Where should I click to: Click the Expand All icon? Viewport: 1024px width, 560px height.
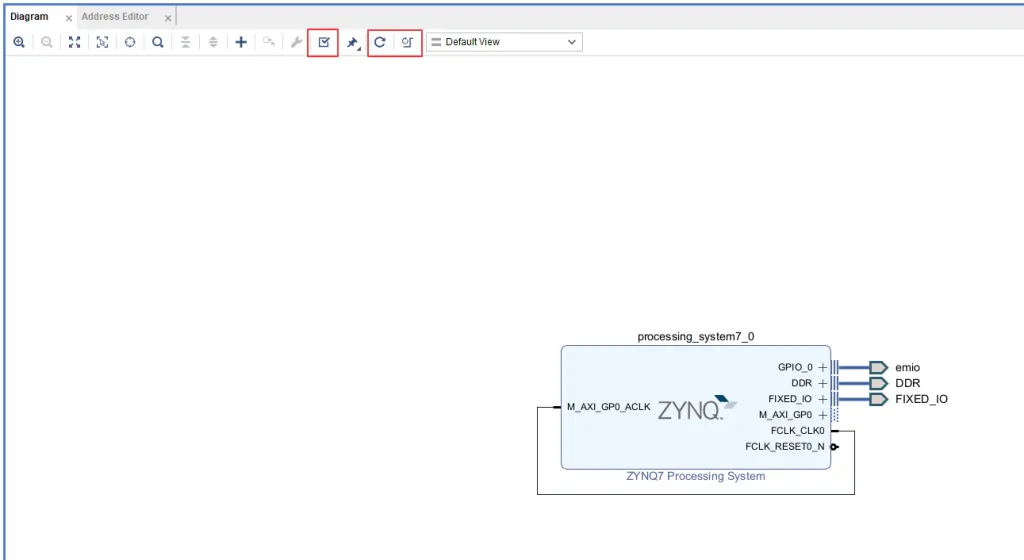[213, 42]
